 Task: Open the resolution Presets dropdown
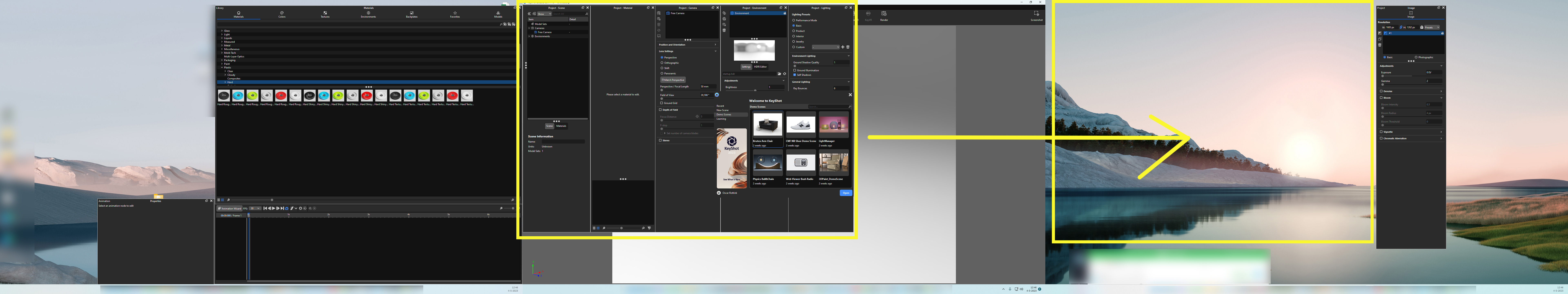tap(1432, 27)
